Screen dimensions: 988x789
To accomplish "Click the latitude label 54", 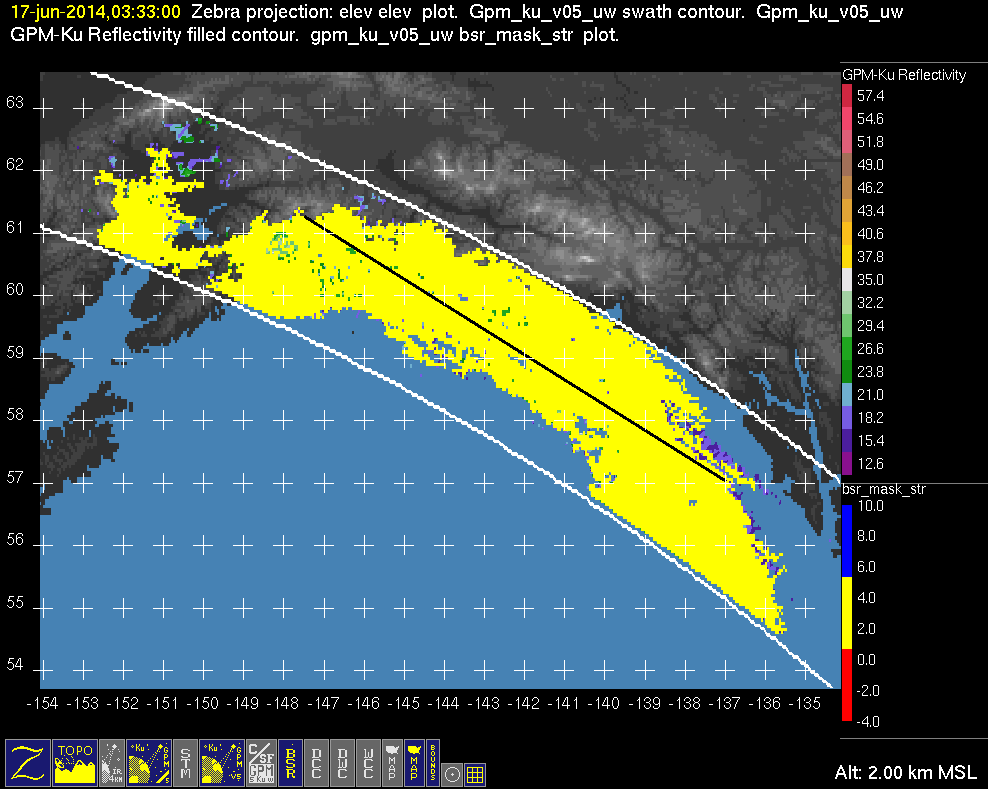I will (x=14, y=664).
